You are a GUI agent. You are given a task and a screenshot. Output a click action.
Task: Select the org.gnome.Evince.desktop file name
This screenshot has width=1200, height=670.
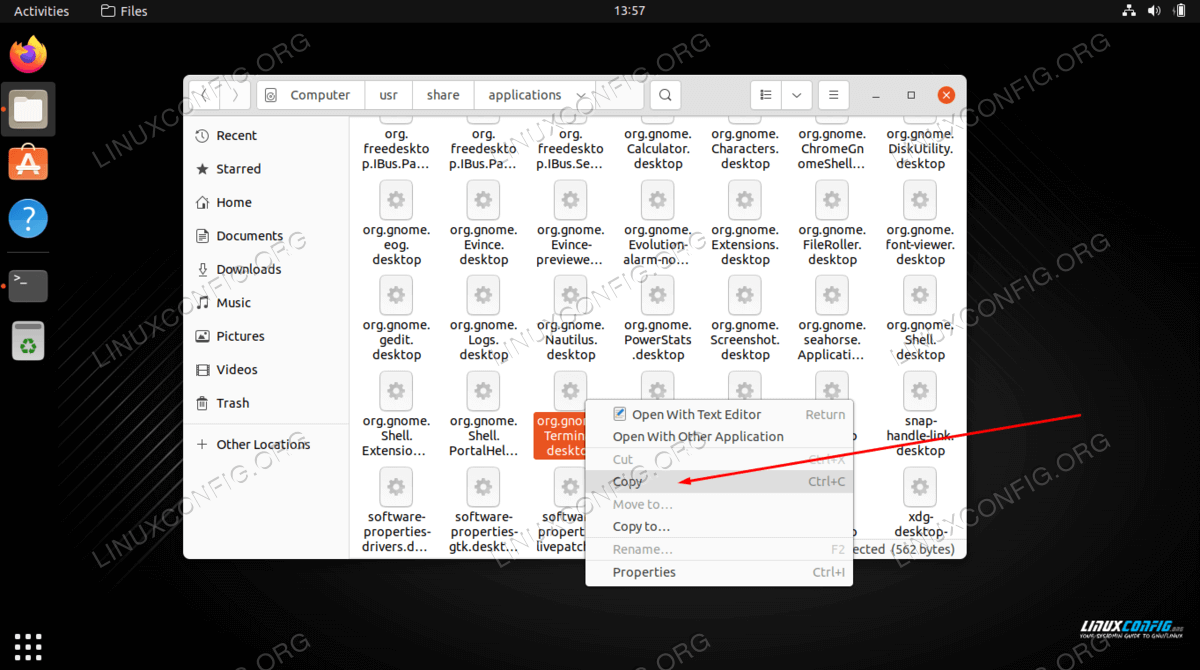483,245
